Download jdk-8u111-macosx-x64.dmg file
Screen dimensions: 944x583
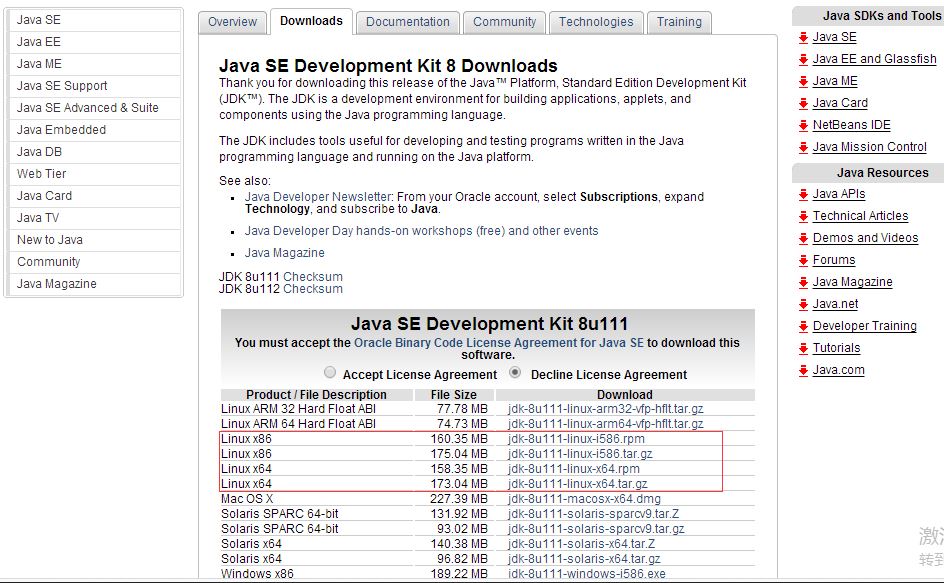(x=584, y=499)
